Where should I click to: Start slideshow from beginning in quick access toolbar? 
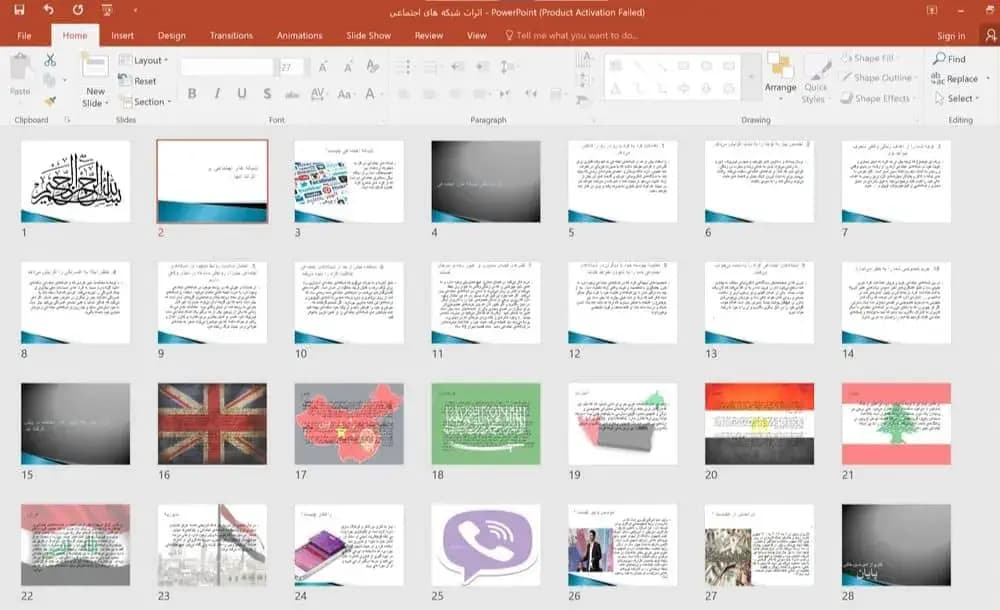[107, 10]
